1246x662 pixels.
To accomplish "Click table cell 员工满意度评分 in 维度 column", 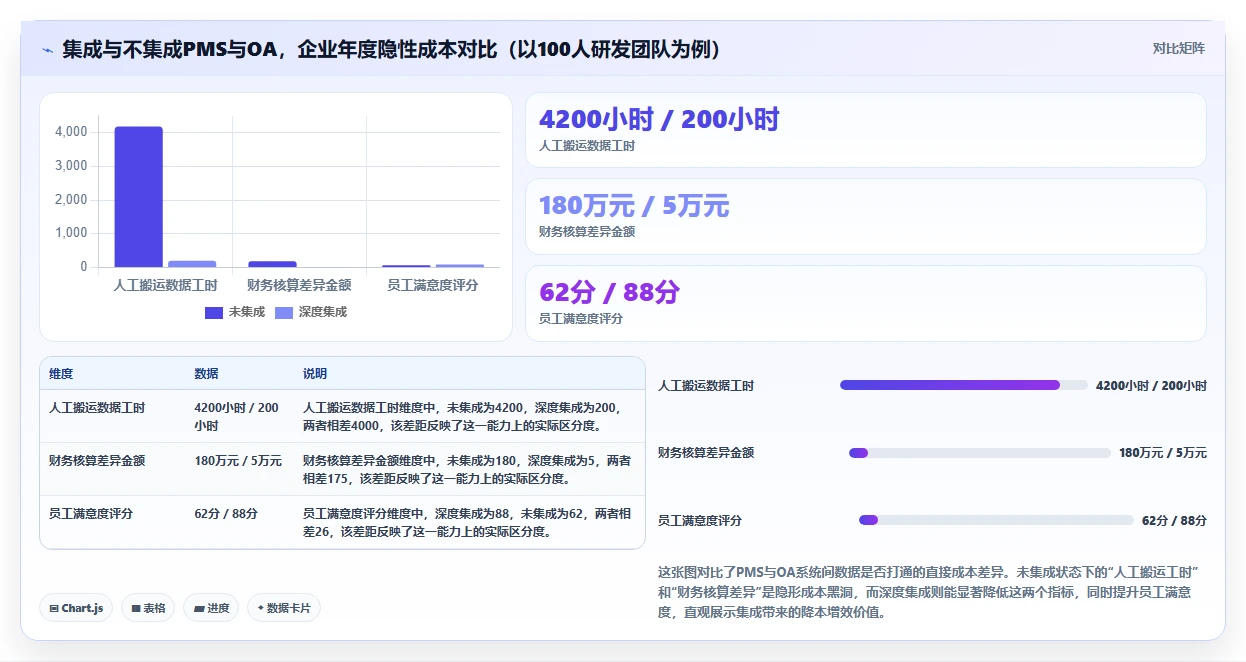I will 91,513.
